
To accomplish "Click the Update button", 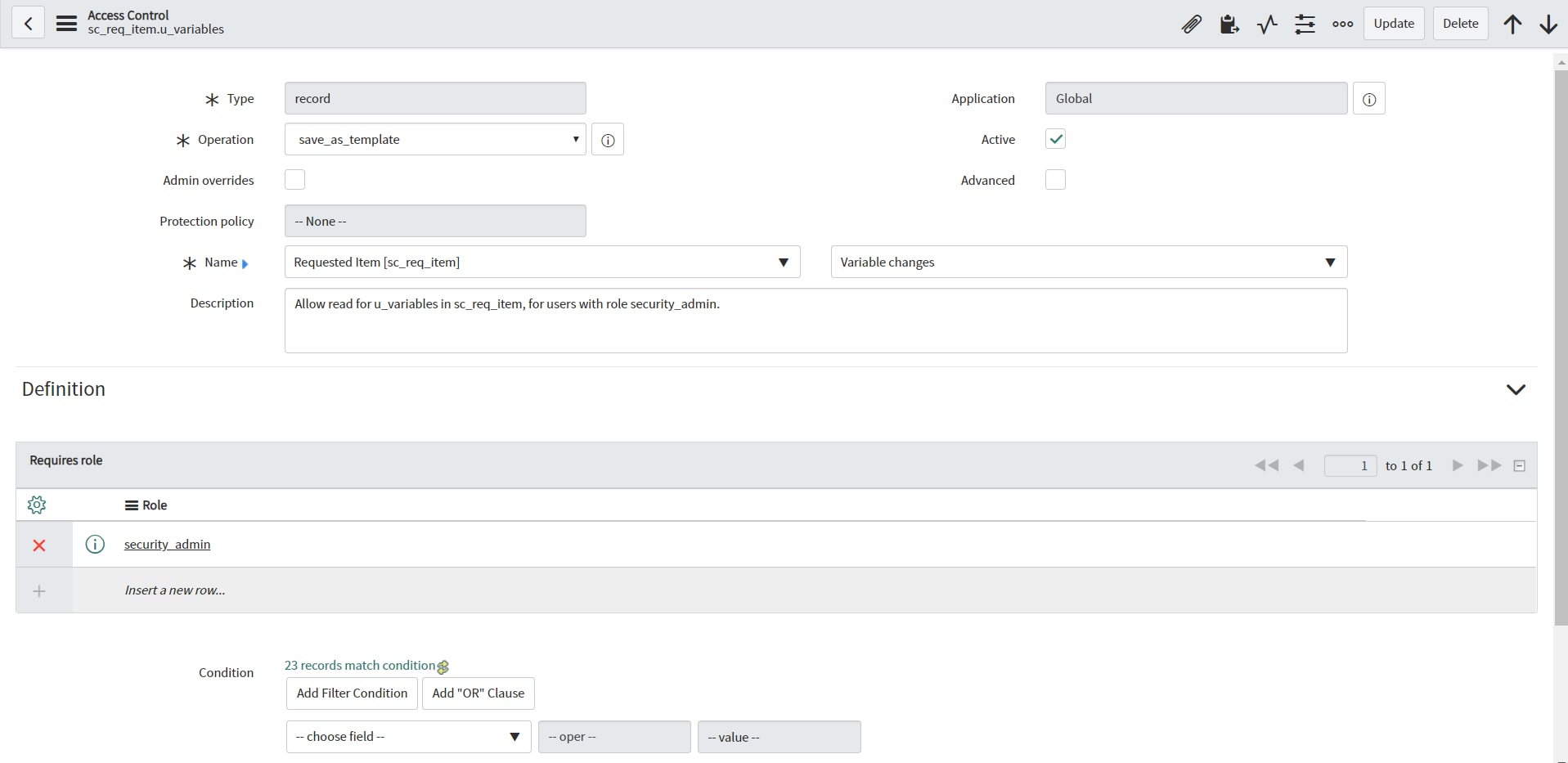I will (1393, 23).
